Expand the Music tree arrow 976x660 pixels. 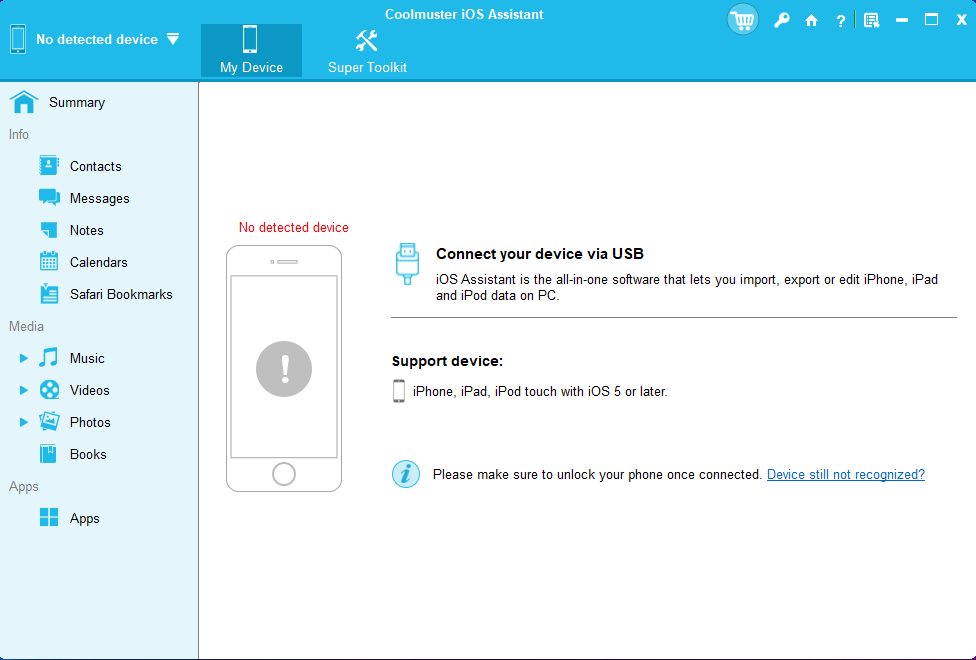coord(24,358)
